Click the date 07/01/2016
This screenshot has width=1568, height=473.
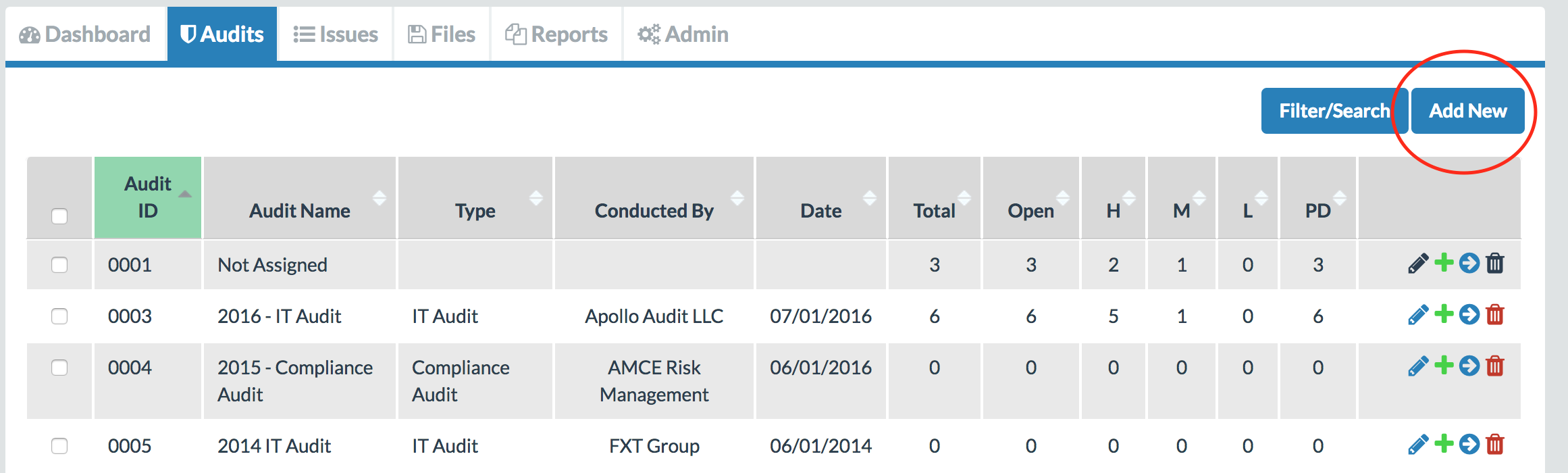[820, 316]
